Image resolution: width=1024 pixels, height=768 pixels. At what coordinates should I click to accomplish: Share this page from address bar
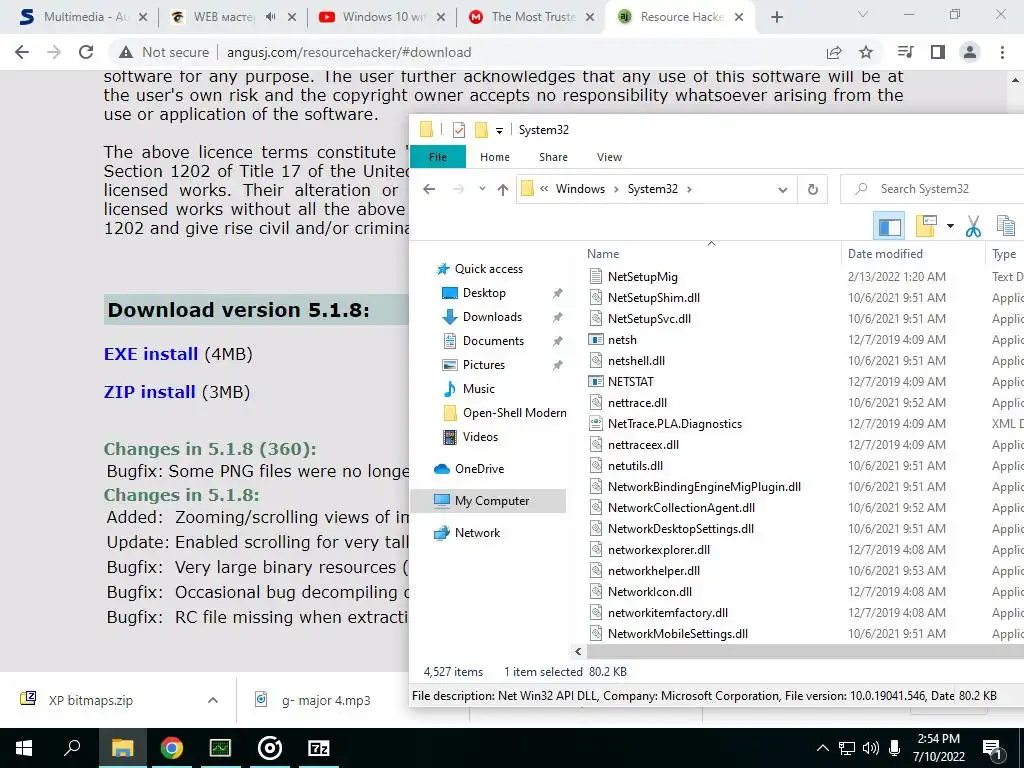(x=834, y=52)
